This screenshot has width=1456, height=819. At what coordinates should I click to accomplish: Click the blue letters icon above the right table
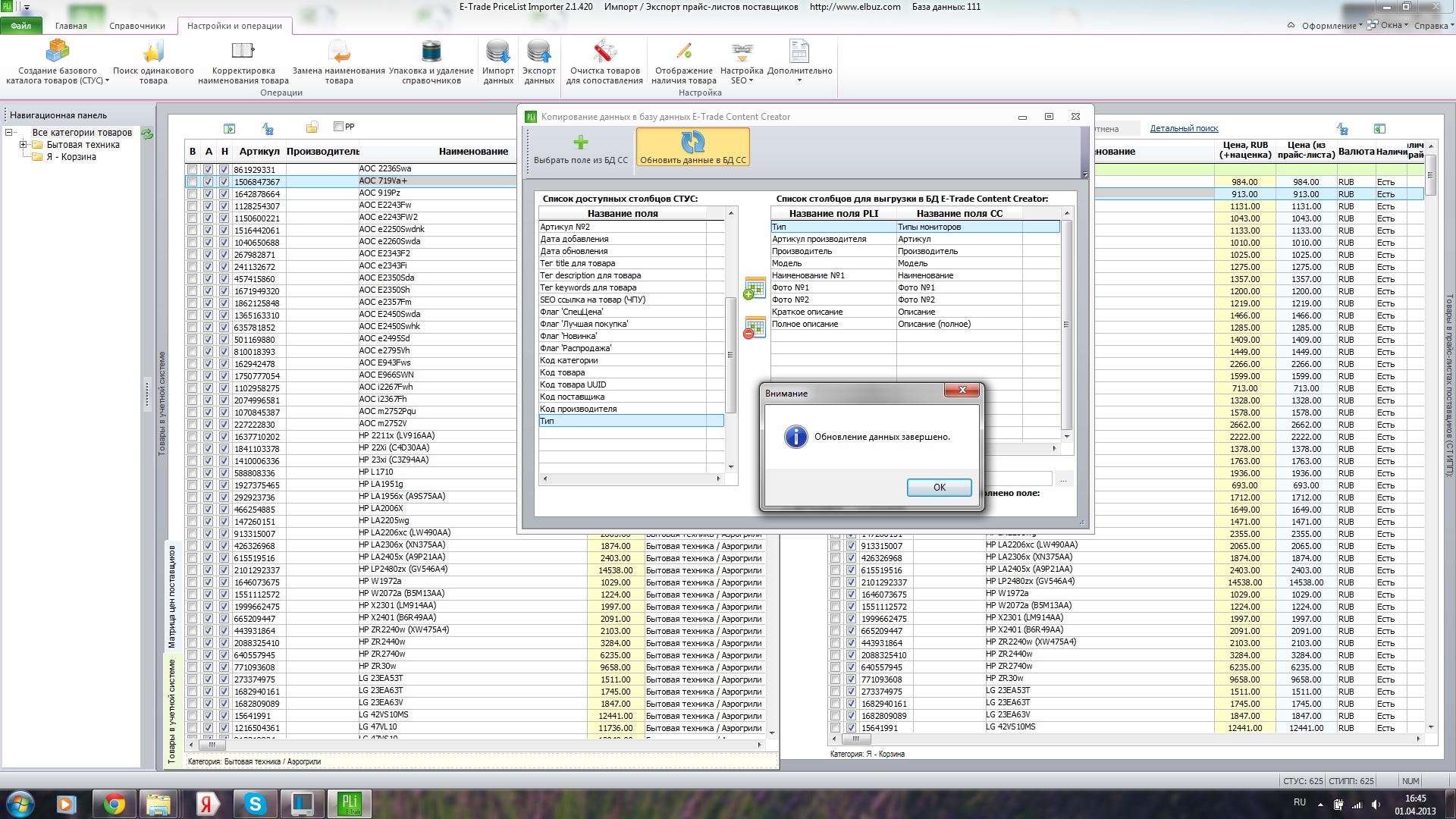pyautogui.click(x=1342, y=129)
